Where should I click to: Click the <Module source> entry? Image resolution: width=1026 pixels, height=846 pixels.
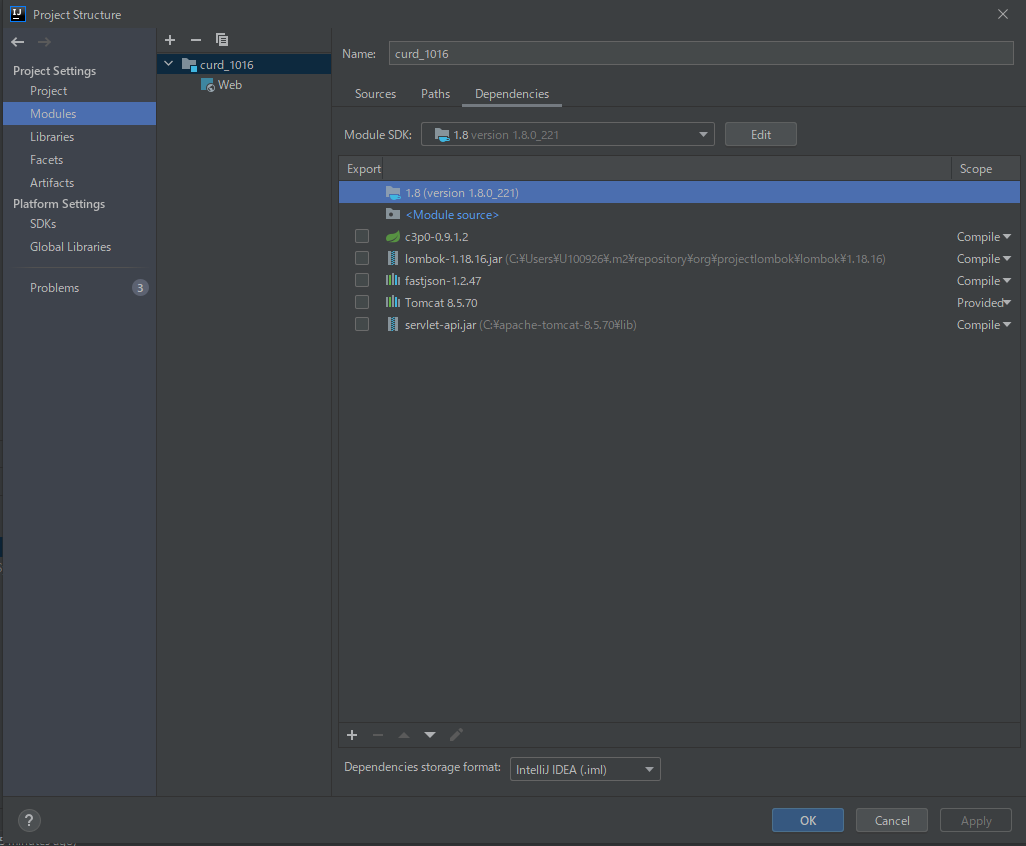(452, 215)
